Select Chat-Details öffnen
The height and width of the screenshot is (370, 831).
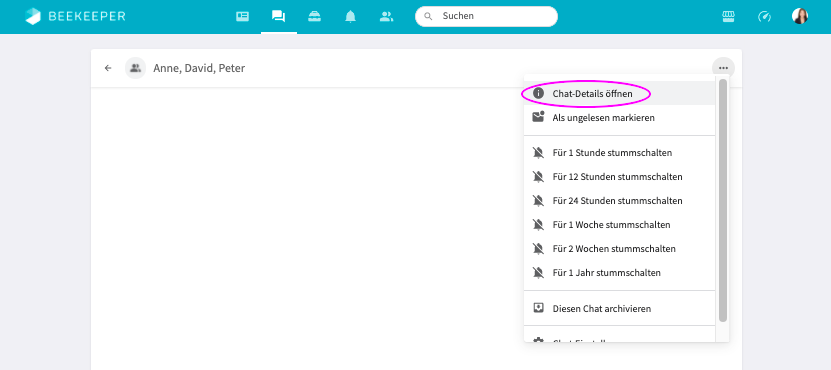[620, 93]
